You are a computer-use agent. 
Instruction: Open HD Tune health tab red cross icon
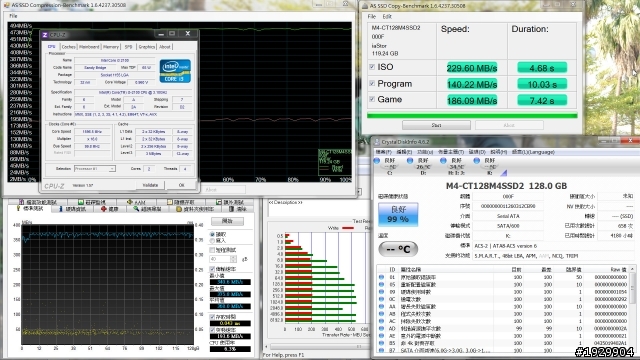104,209
